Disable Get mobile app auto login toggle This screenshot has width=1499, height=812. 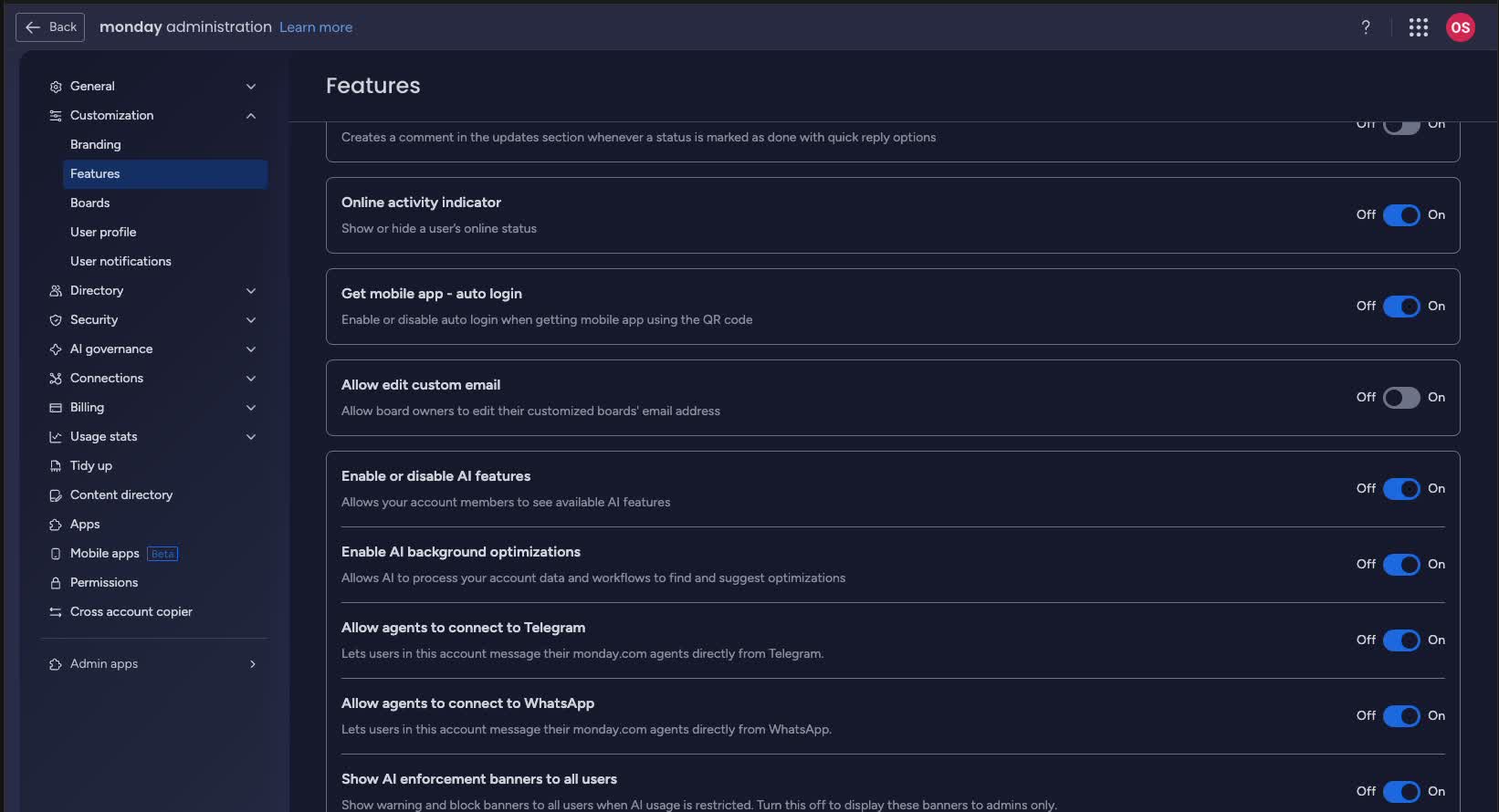click(1401, 307)
